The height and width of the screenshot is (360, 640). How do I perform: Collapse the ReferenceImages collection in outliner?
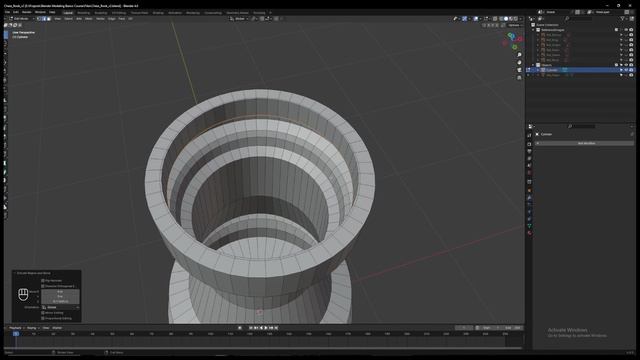533,30
